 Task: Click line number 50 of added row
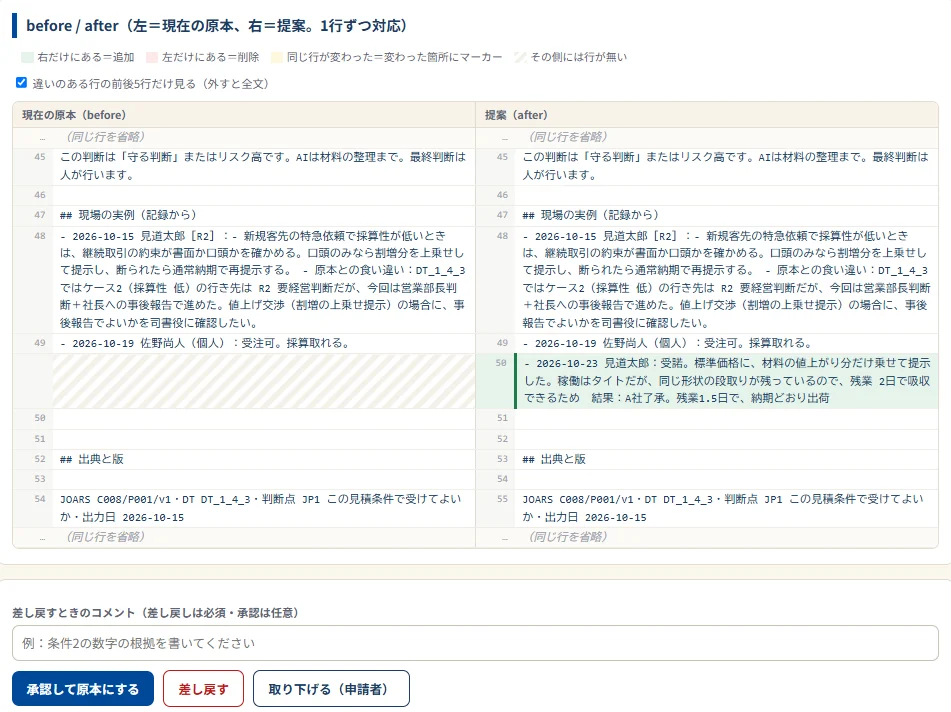[x=501, y=363]
